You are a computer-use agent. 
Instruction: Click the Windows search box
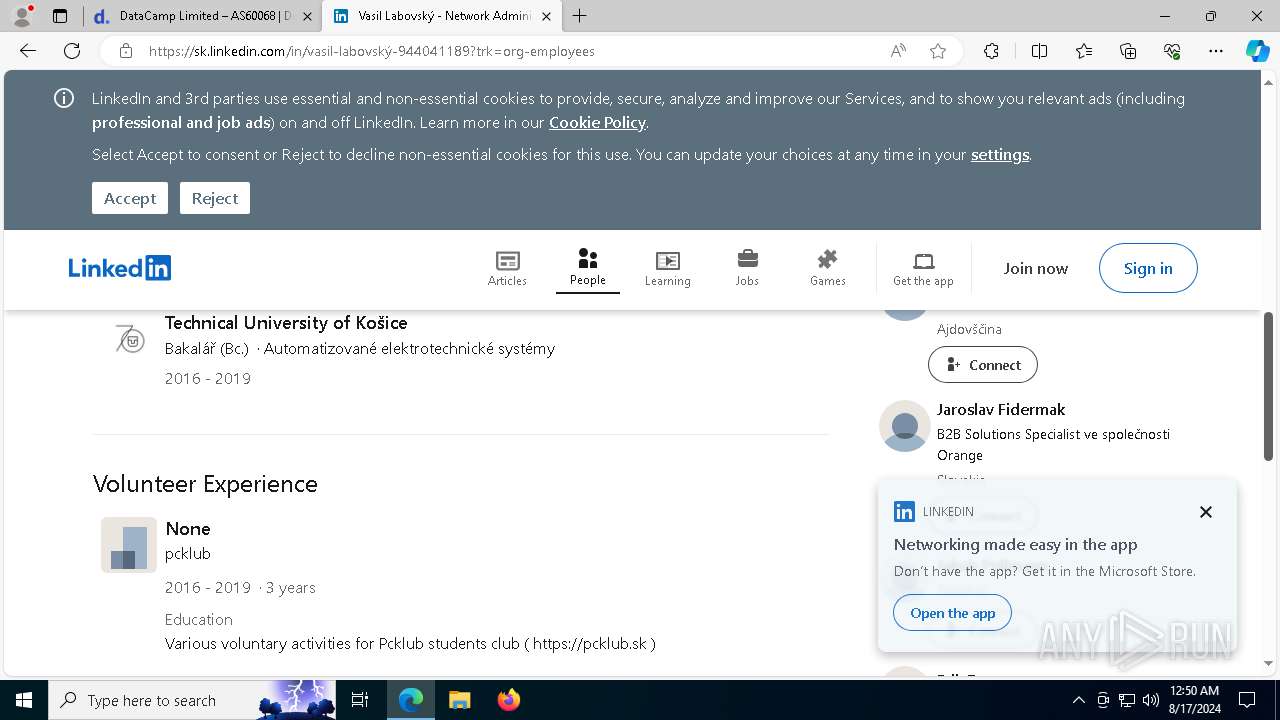190,700
